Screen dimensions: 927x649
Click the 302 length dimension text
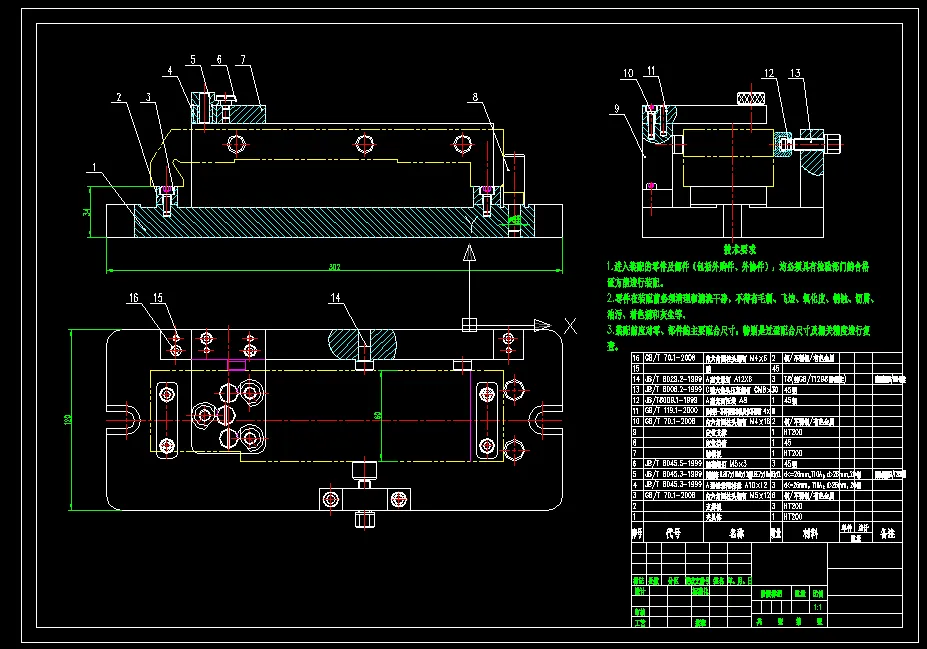(335, 267)
